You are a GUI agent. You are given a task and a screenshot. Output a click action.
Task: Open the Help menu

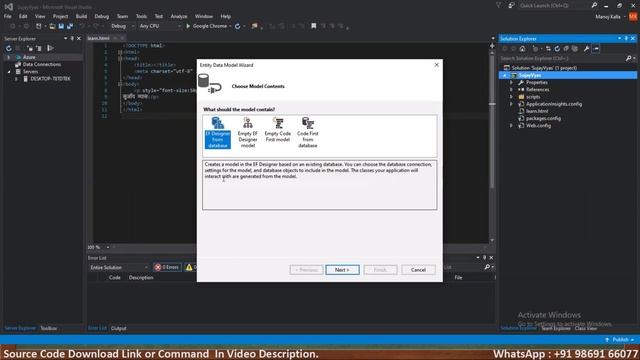point(226,16)
